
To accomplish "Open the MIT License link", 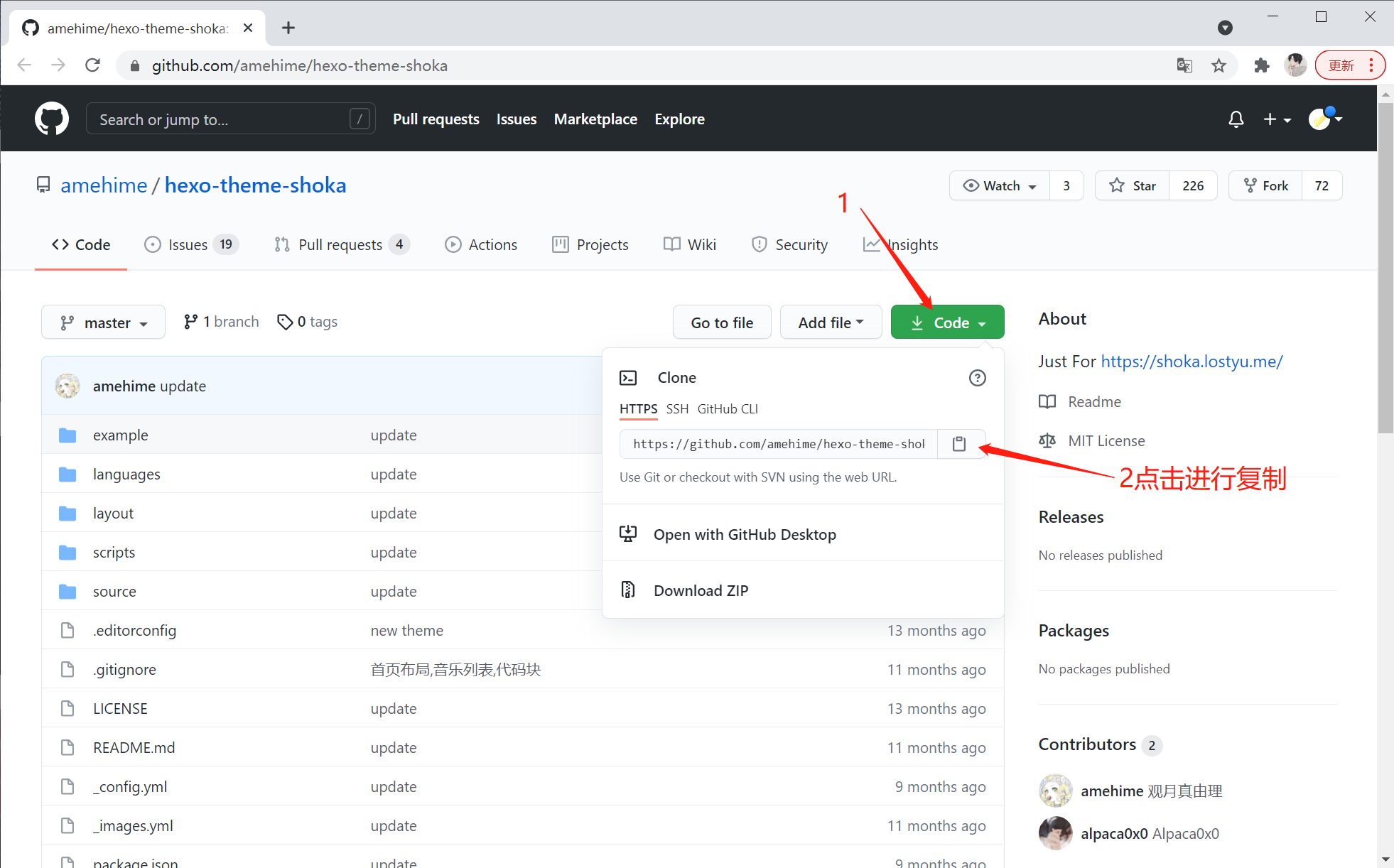I will 1107,440.
